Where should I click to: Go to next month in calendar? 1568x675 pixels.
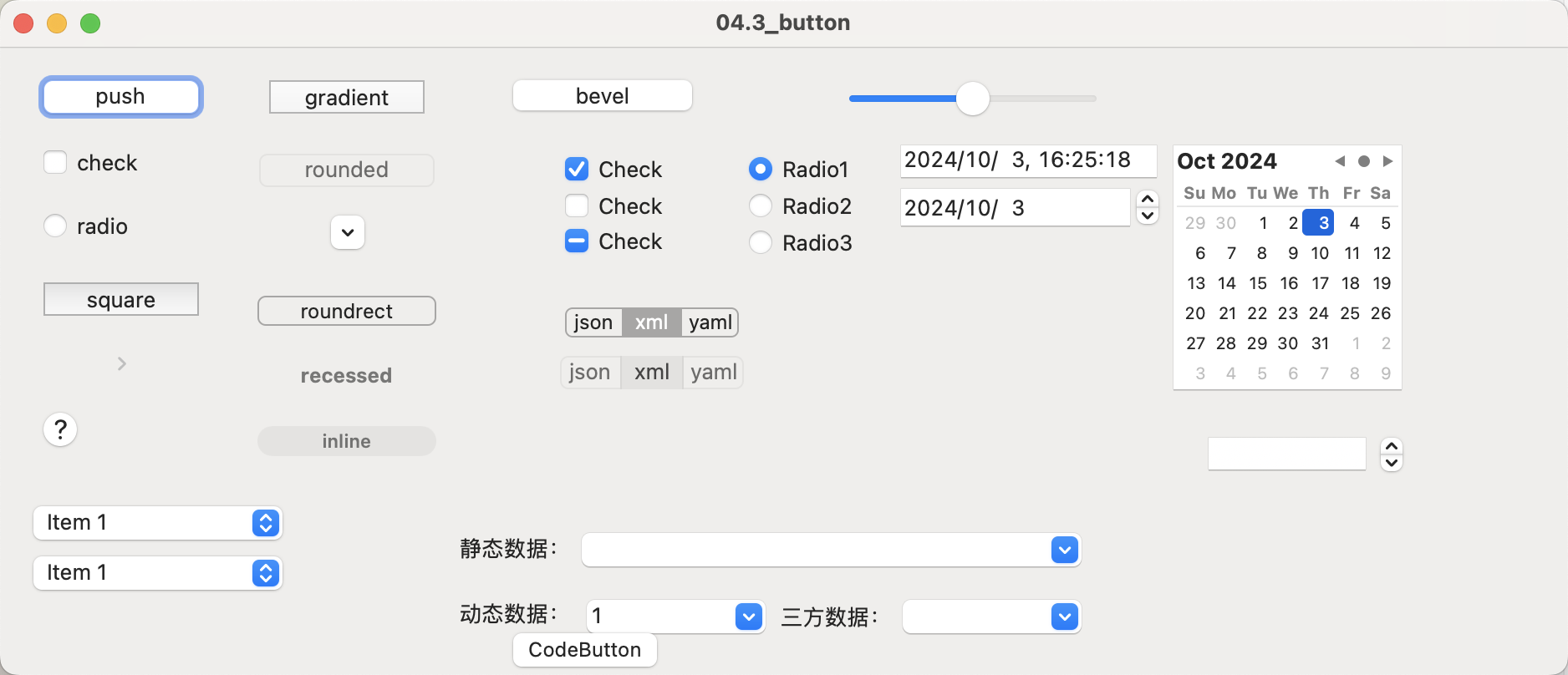(x=1387, y=161)
